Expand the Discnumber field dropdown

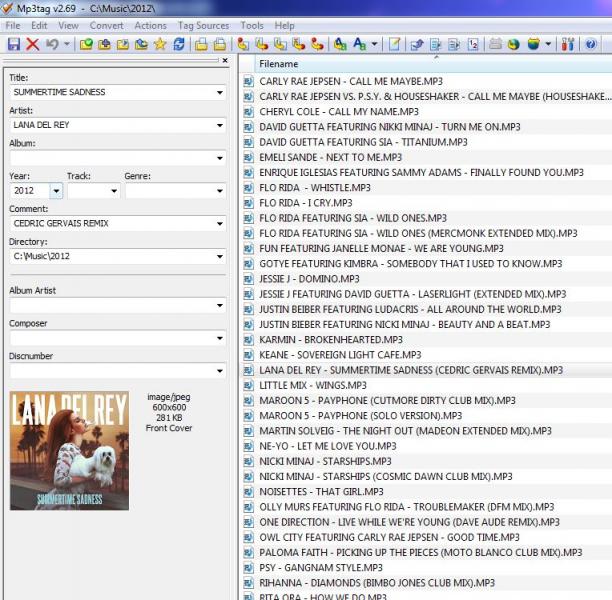point(220,371)
